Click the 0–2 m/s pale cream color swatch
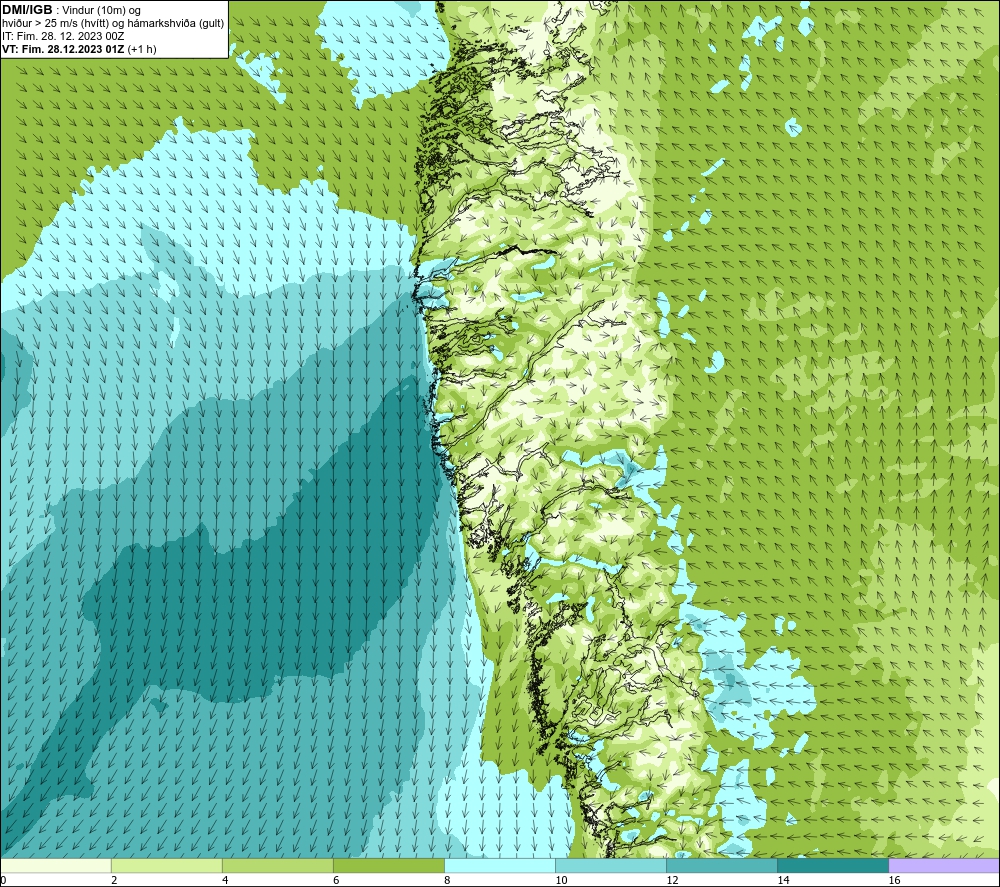 pos(55,865)
